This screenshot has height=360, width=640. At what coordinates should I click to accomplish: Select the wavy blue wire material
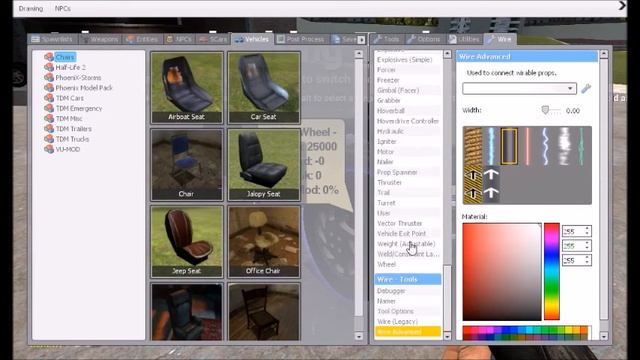click(545, 147)
